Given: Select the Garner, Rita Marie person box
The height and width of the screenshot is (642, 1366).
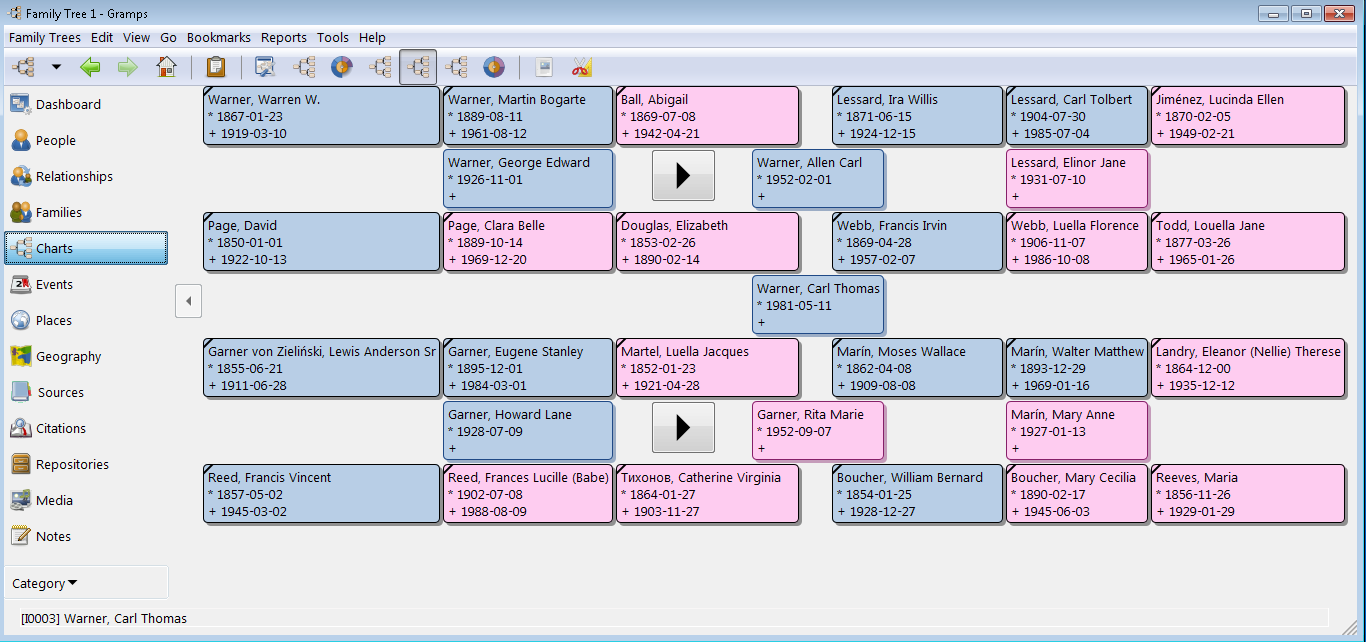Looking at the screenshot, I should pyautogui.click(x=818, y=431).
